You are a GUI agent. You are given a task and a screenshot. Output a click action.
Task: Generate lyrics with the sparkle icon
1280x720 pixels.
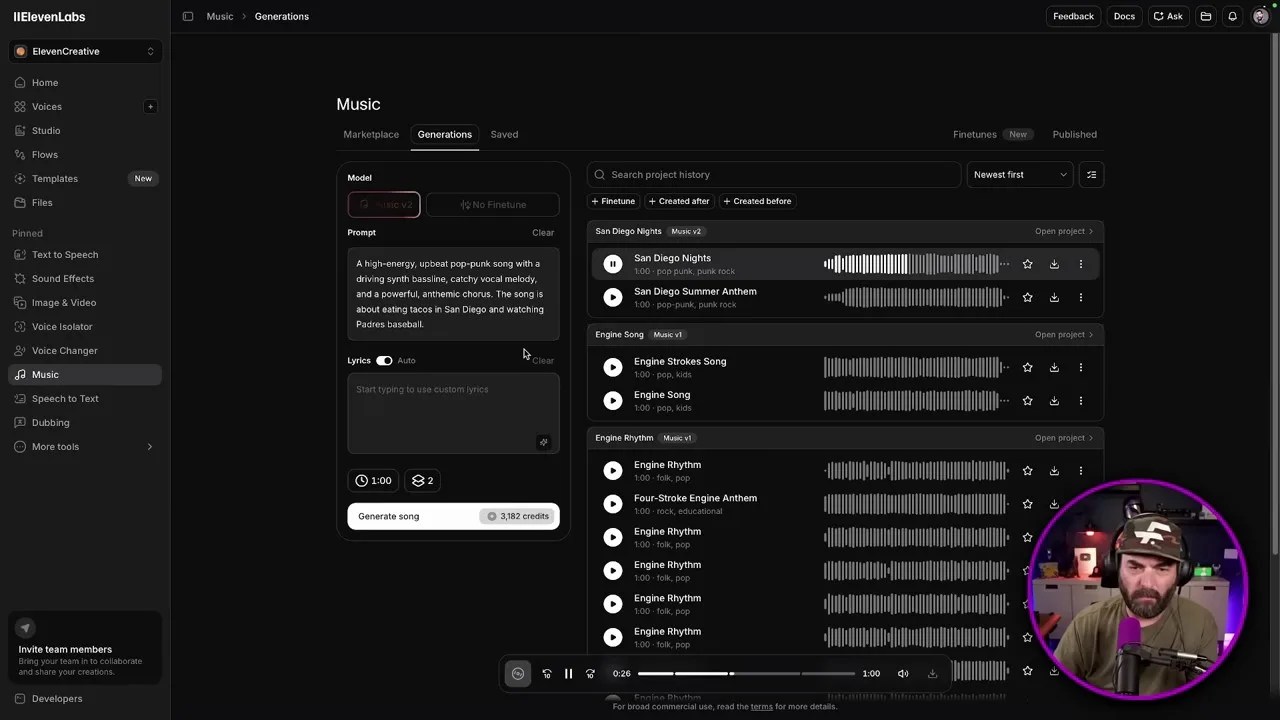(543, 442)
